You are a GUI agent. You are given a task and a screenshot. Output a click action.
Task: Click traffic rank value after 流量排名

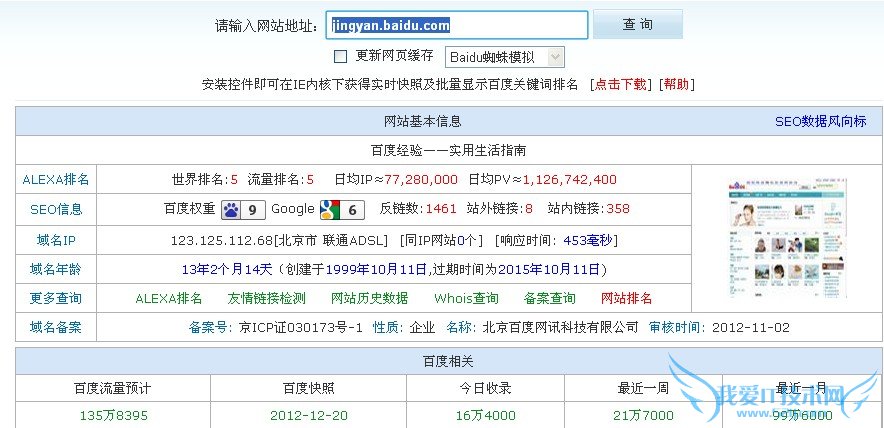(310, 180)
